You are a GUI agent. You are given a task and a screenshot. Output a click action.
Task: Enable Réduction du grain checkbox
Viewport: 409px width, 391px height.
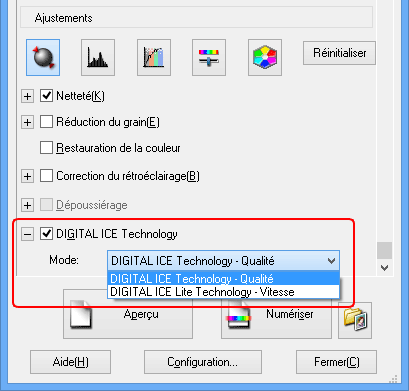(x=46, y=122)
